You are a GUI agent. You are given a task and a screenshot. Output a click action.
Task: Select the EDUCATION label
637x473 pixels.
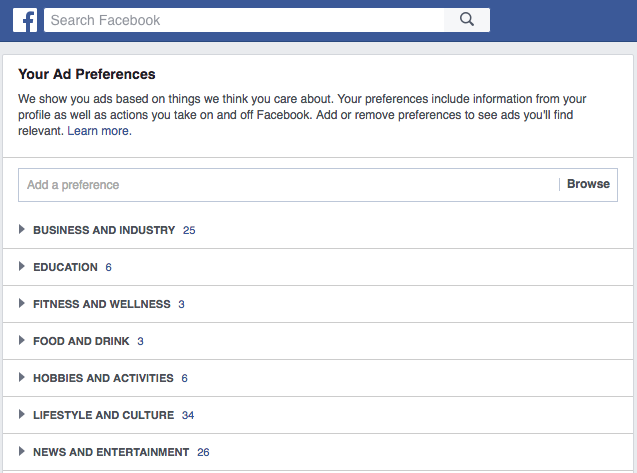click(x=65, y=267)
